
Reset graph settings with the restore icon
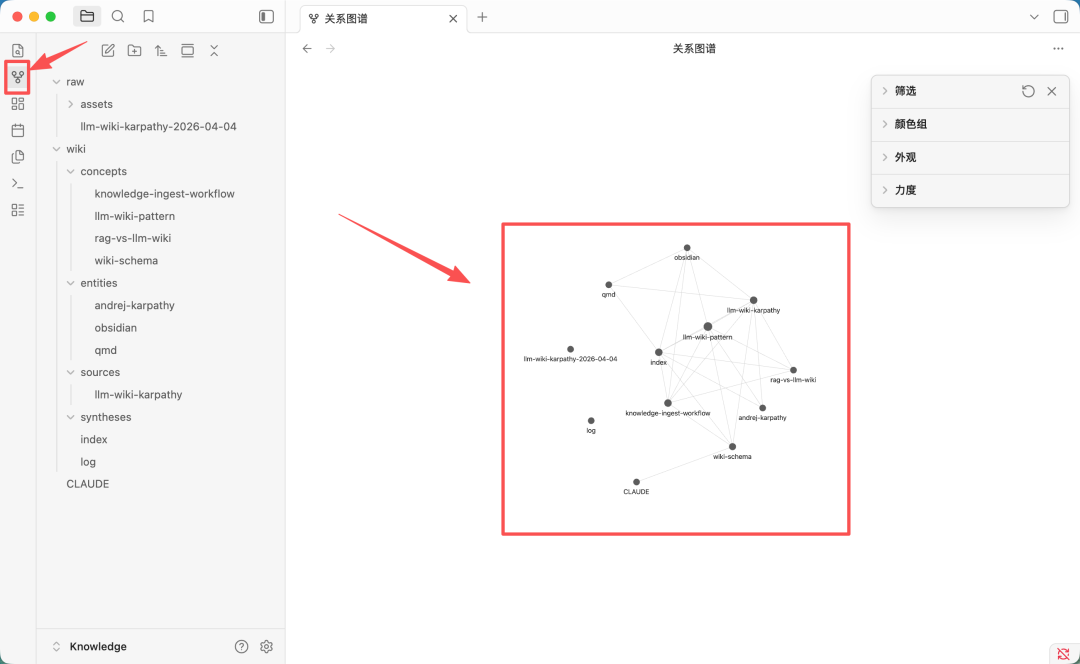(x=1028, y=90)
